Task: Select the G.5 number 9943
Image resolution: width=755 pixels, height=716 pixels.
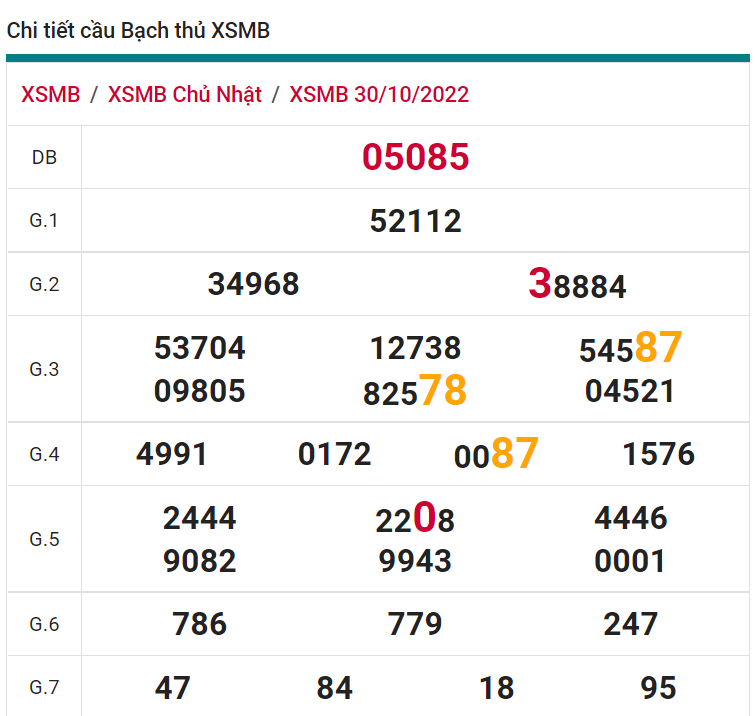Action: coord(415,561)
